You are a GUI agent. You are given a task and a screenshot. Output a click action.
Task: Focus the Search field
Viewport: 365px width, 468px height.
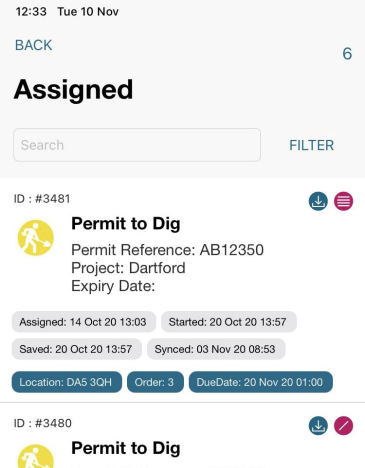pos(137,145)
